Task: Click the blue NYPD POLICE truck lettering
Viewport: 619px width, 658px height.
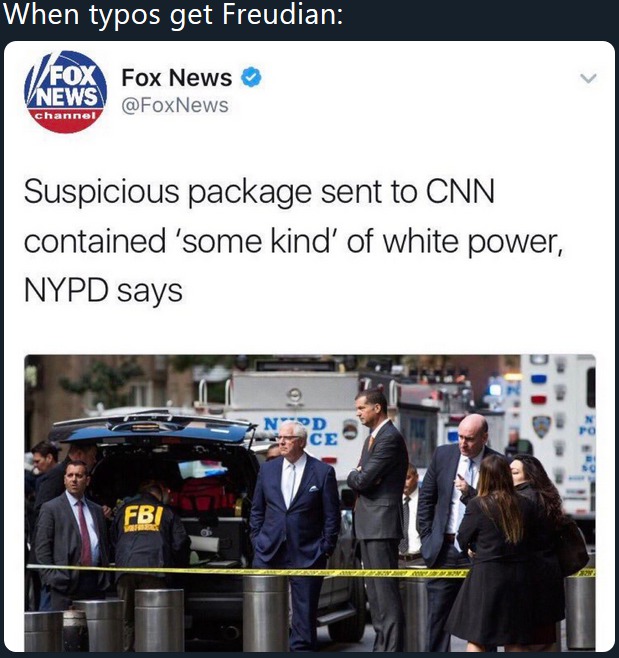Action: [300, 431]
